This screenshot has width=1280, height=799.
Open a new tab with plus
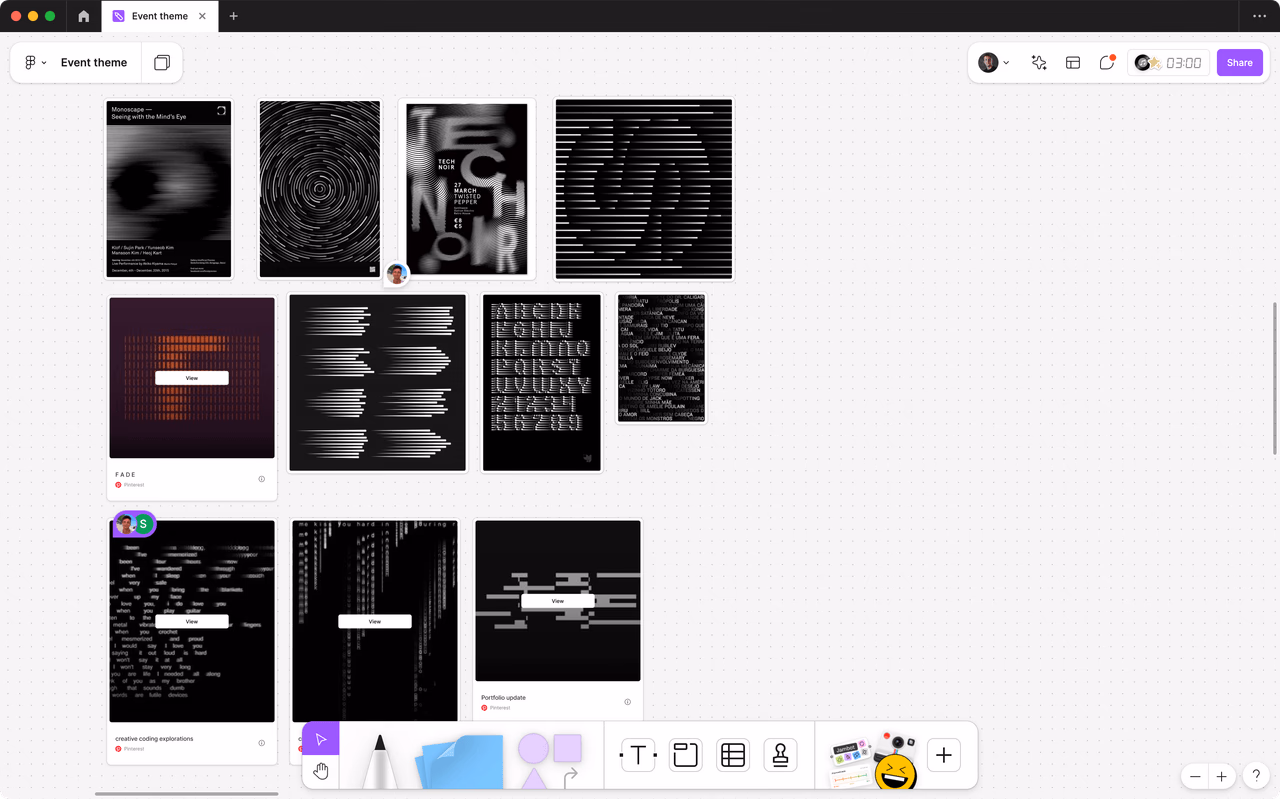coord(233,16)
